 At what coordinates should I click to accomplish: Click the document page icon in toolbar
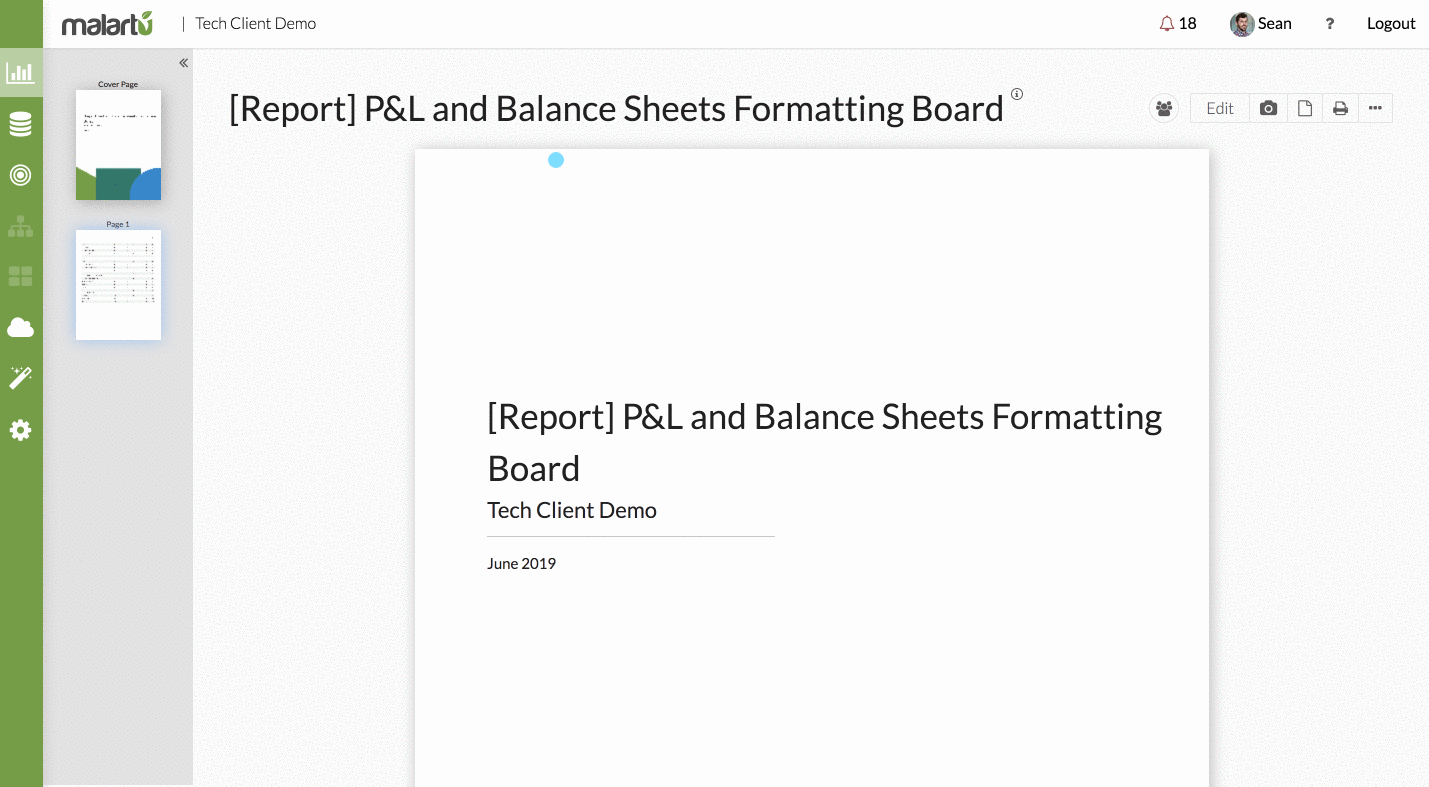tap(1304, 108)
